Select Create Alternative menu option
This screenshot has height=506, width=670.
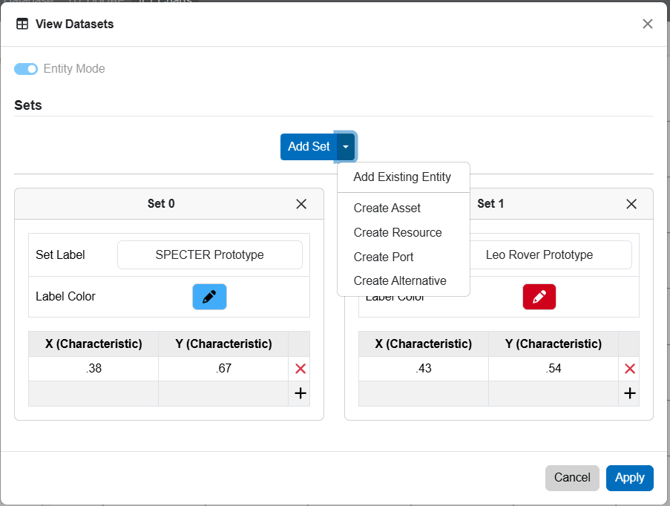(400, 281)
